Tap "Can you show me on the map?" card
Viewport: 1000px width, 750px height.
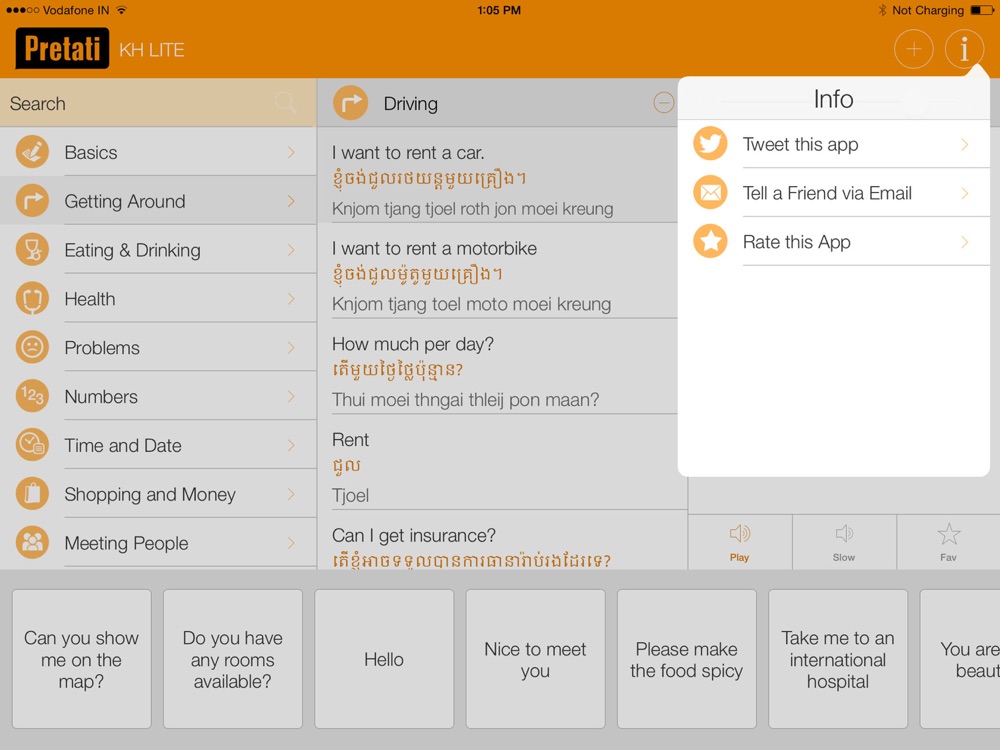pyautogui.click(x=82, y=659)
